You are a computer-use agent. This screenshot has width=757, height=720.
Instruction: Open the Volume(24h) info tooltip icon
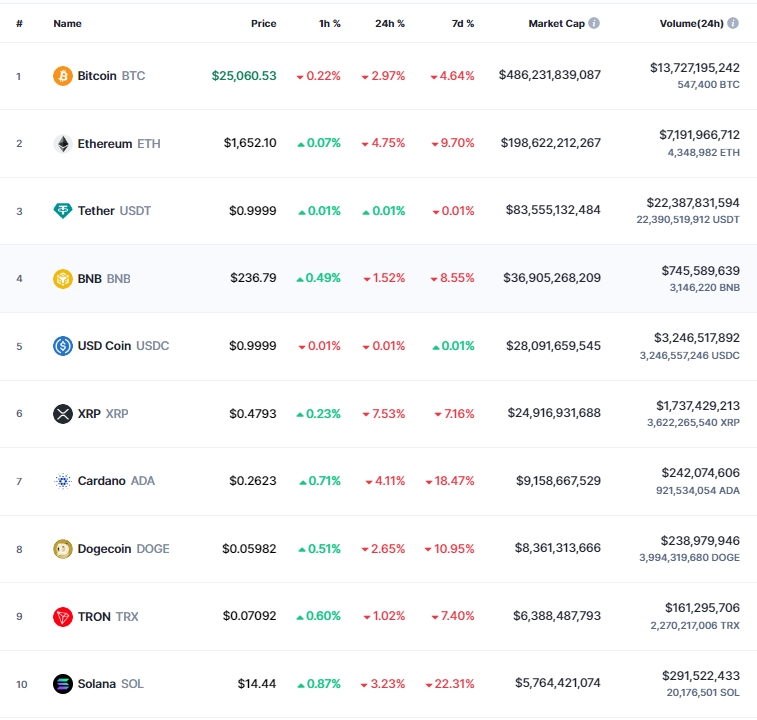(x=733, y=23)
